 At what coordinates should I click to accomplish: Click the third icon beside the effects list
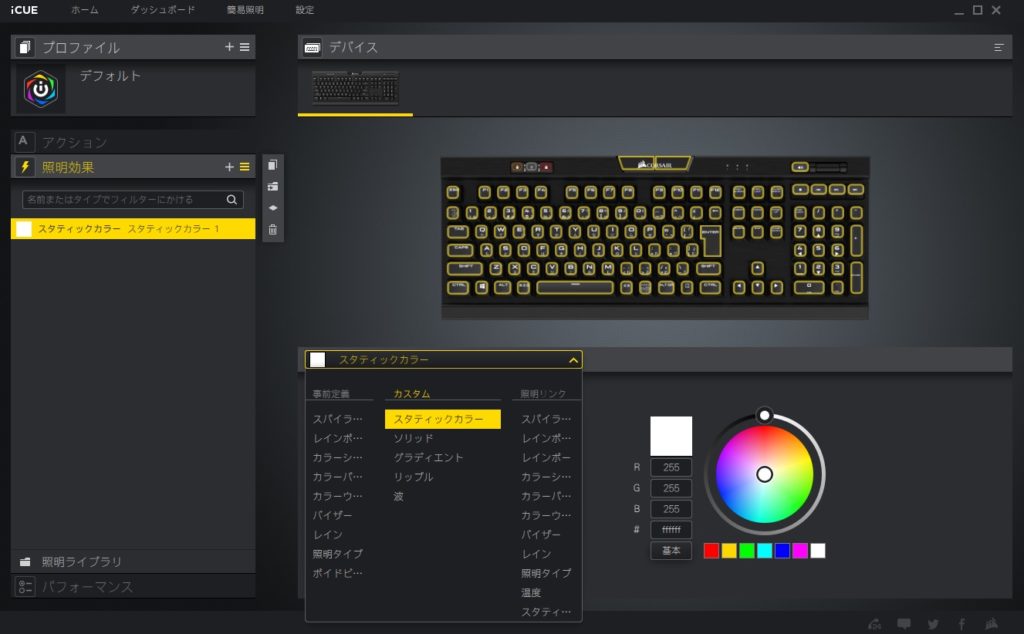(x=273, y=208)
